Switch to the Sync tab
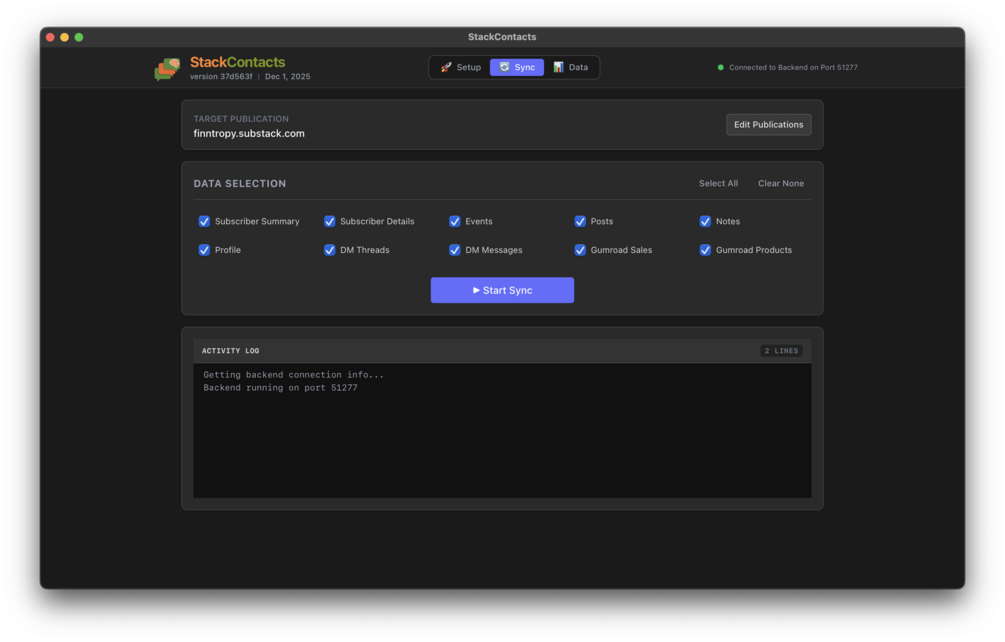Image resolution: width=1005 pixels, height=642 pixels. point(517,67)
